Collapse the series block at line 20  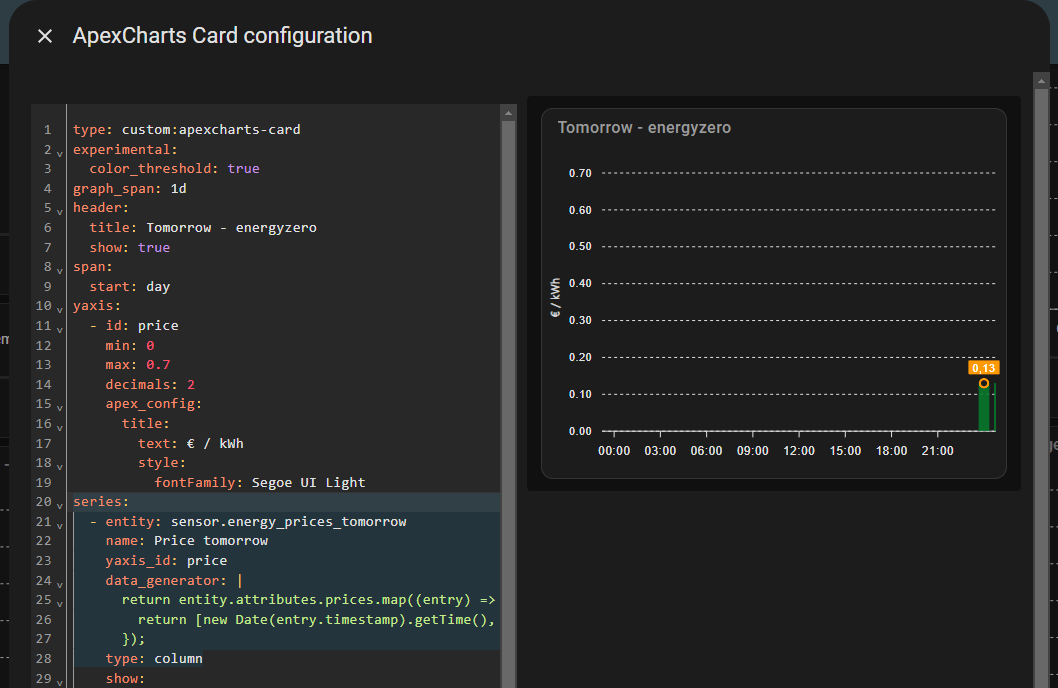[59, 506]
